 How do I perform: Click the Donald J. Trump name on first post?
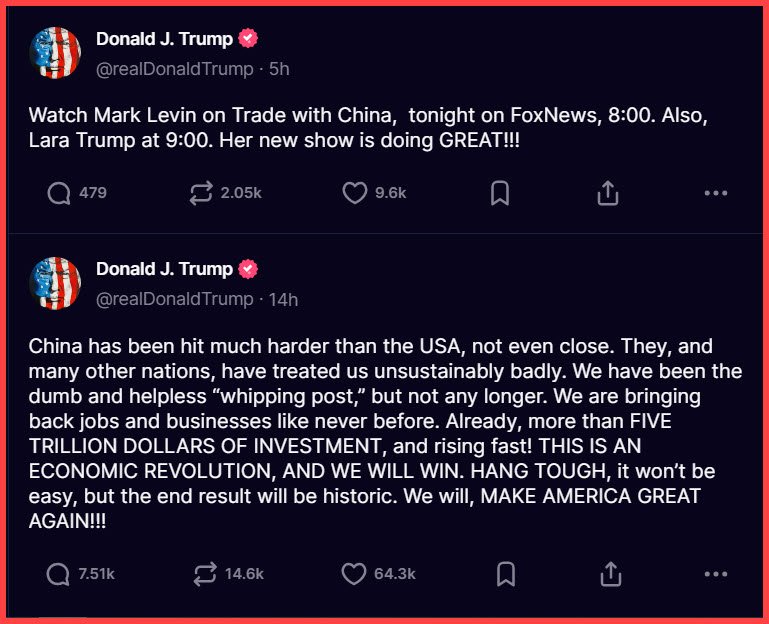pos(164,39)
